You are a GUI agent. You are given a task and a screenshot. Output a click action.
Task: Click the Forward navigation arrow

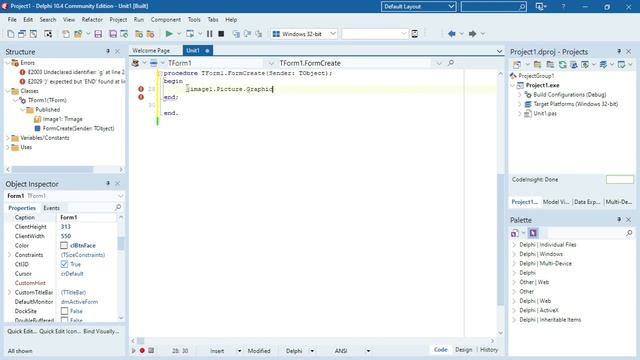click(x=472, y=34)
